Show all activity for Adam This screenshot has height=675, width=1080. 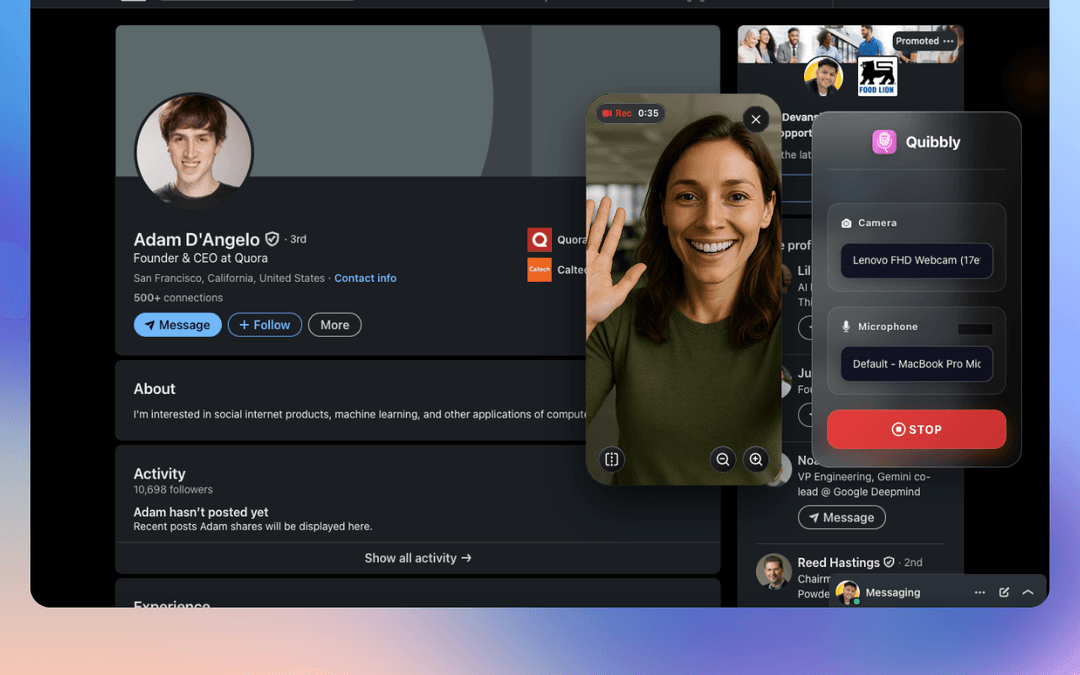tap(418, 558)
